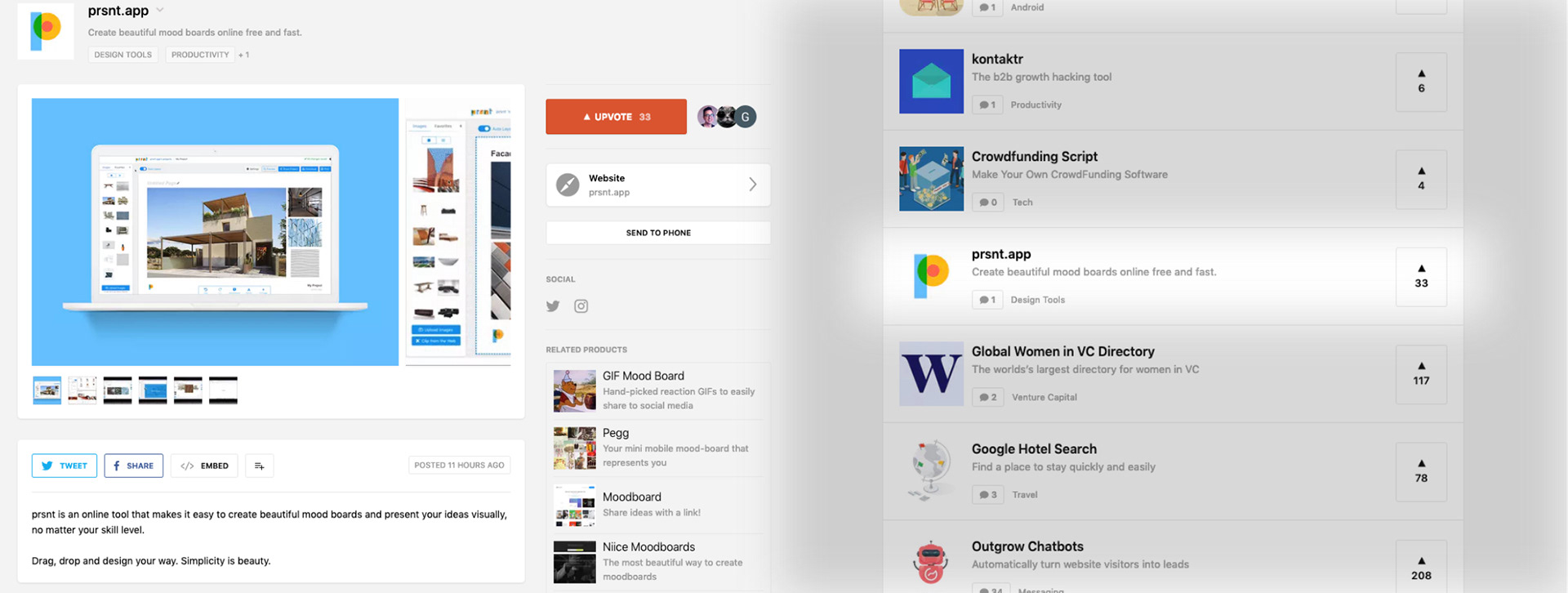Expand the dropdown arrow beside prsnt.app title

click(x=160, y=11)
